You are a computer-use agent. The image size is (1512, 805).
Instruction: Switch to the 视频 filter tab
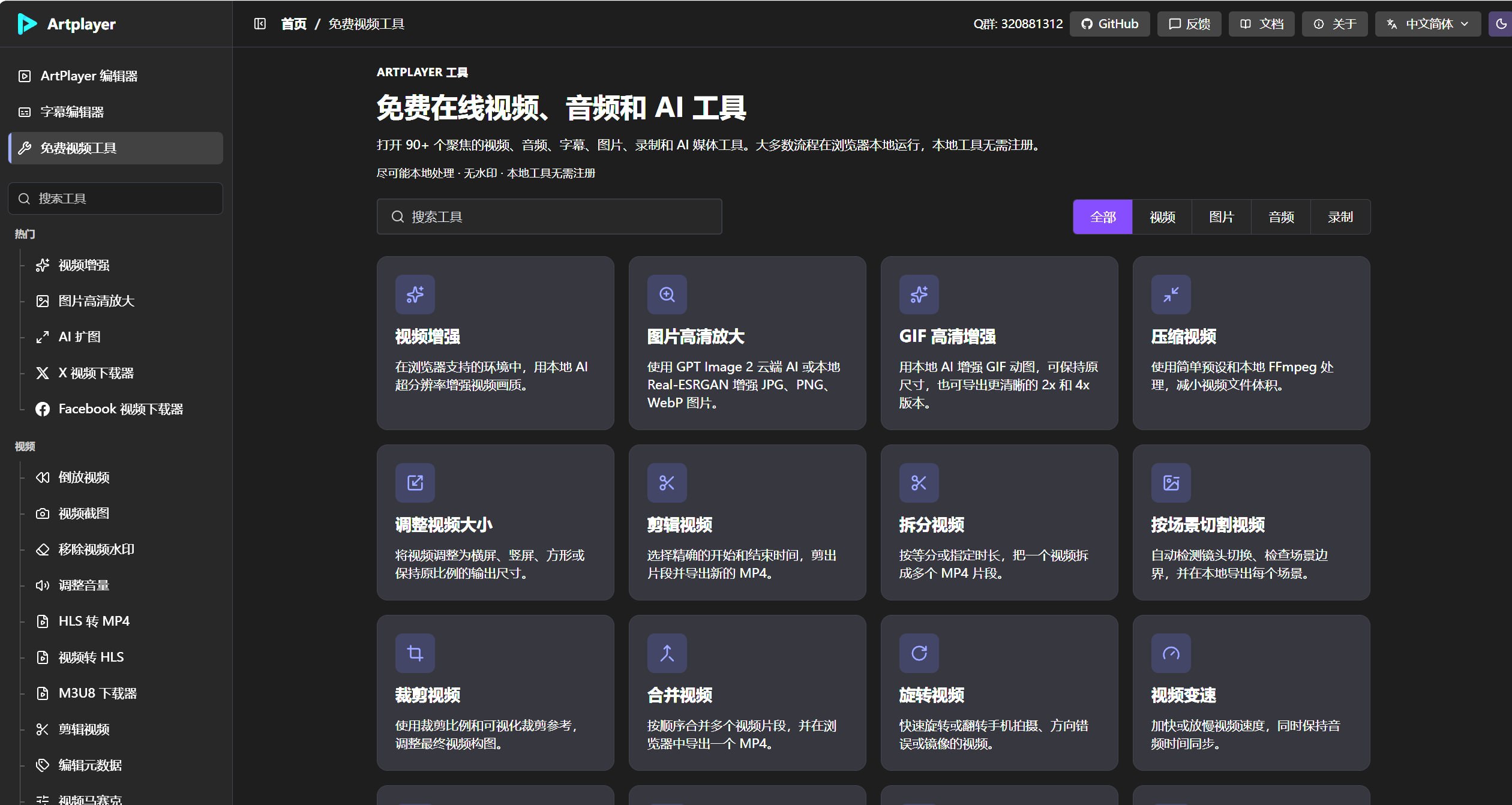(x=1162, y=217)
